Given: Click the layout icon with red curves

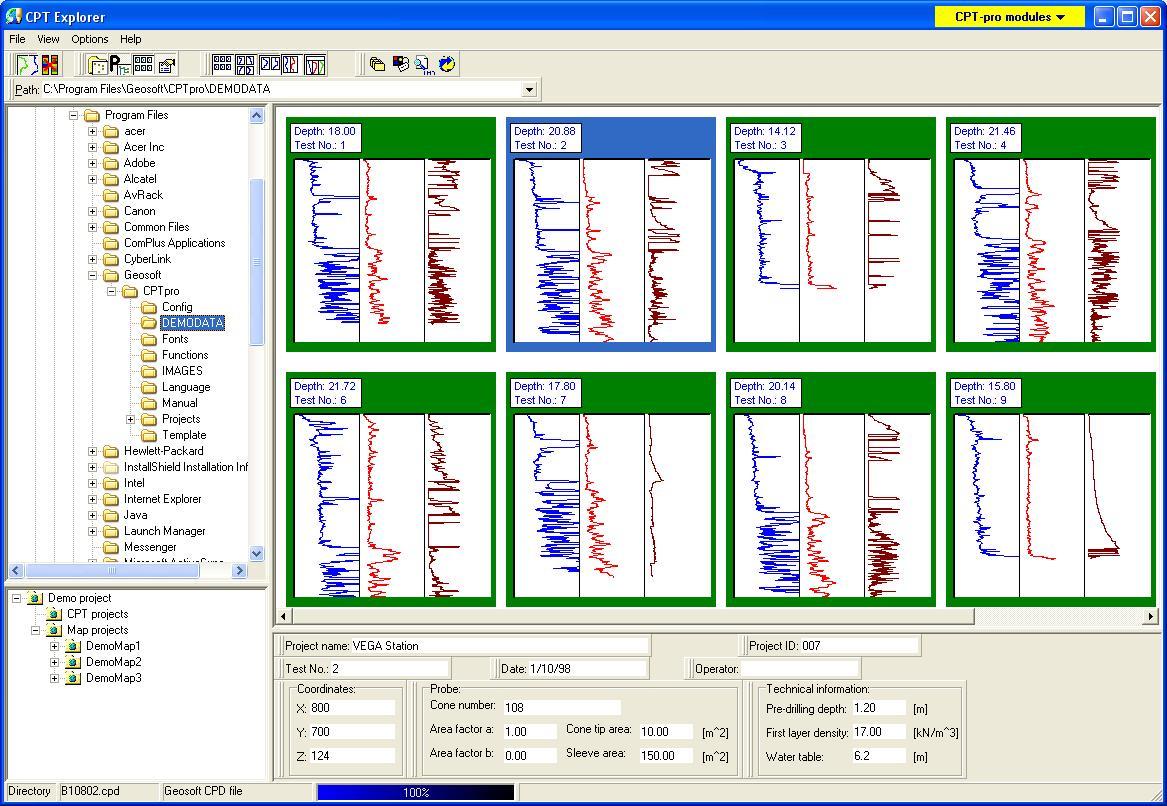Looking at the screenshot, I should (290, 65).
